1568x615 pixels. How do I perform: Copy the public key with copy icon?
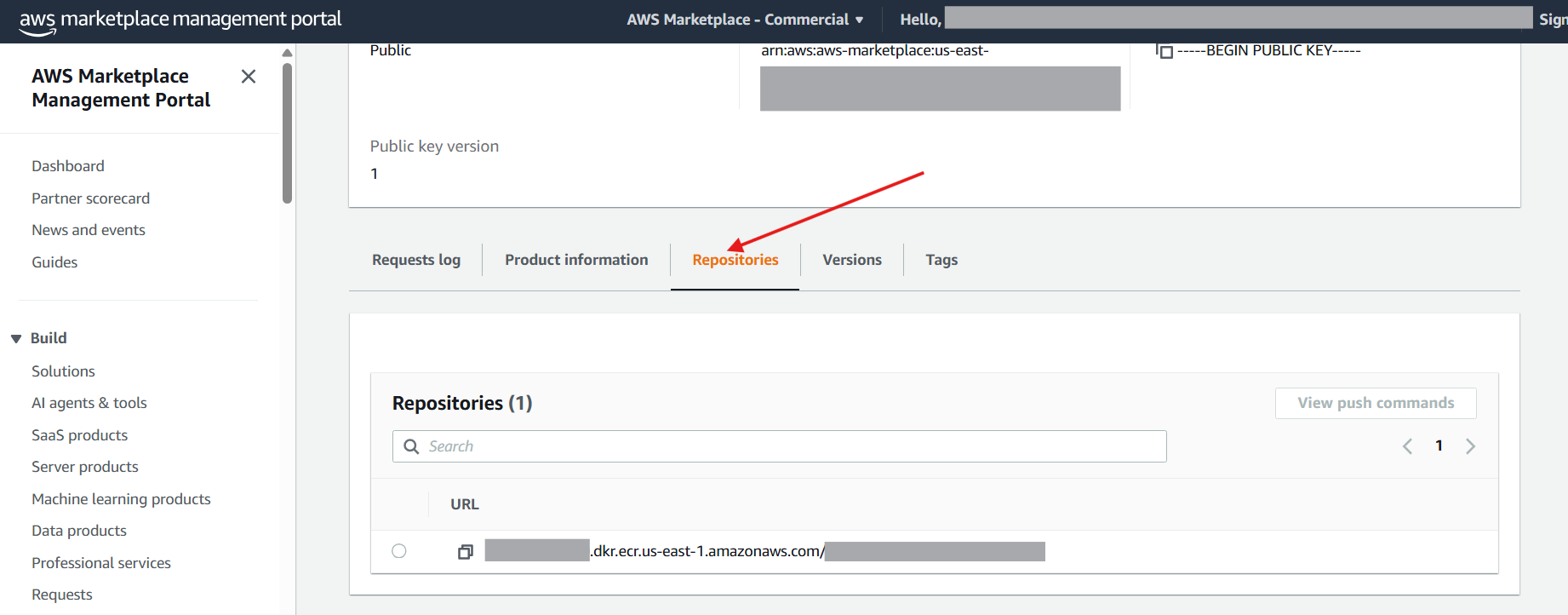click(1165, 51)
